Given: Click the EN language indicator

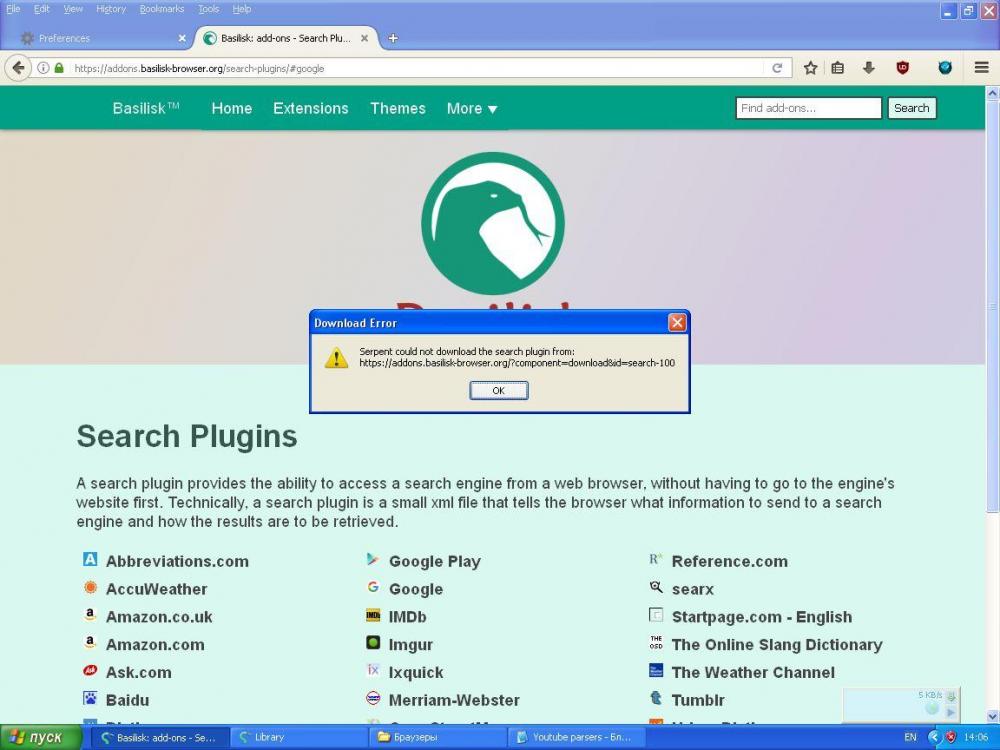Looking at the screenshot, I should [910, 737].
